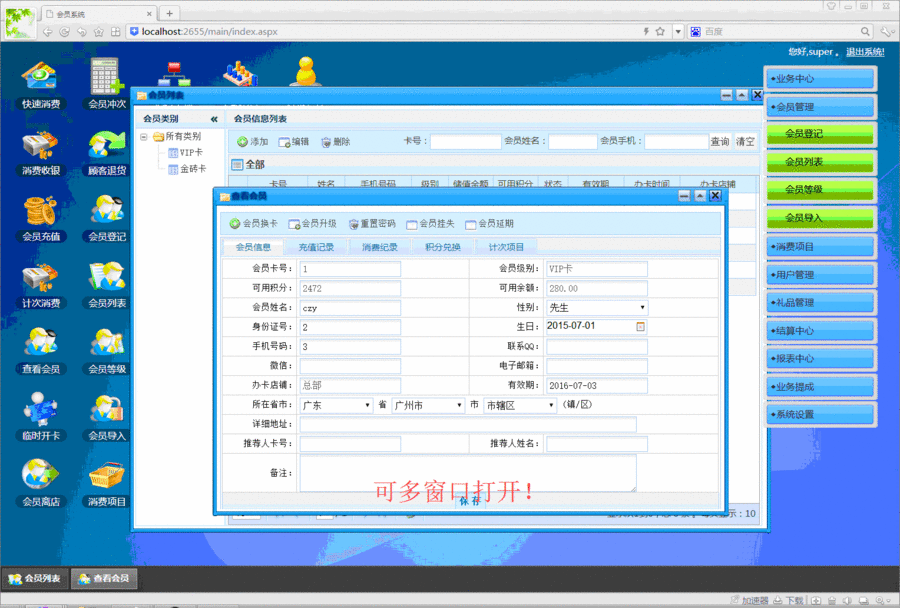Expand the 报表中心 sidebar menu
900x608 pixels.
[x=820, y=359]
